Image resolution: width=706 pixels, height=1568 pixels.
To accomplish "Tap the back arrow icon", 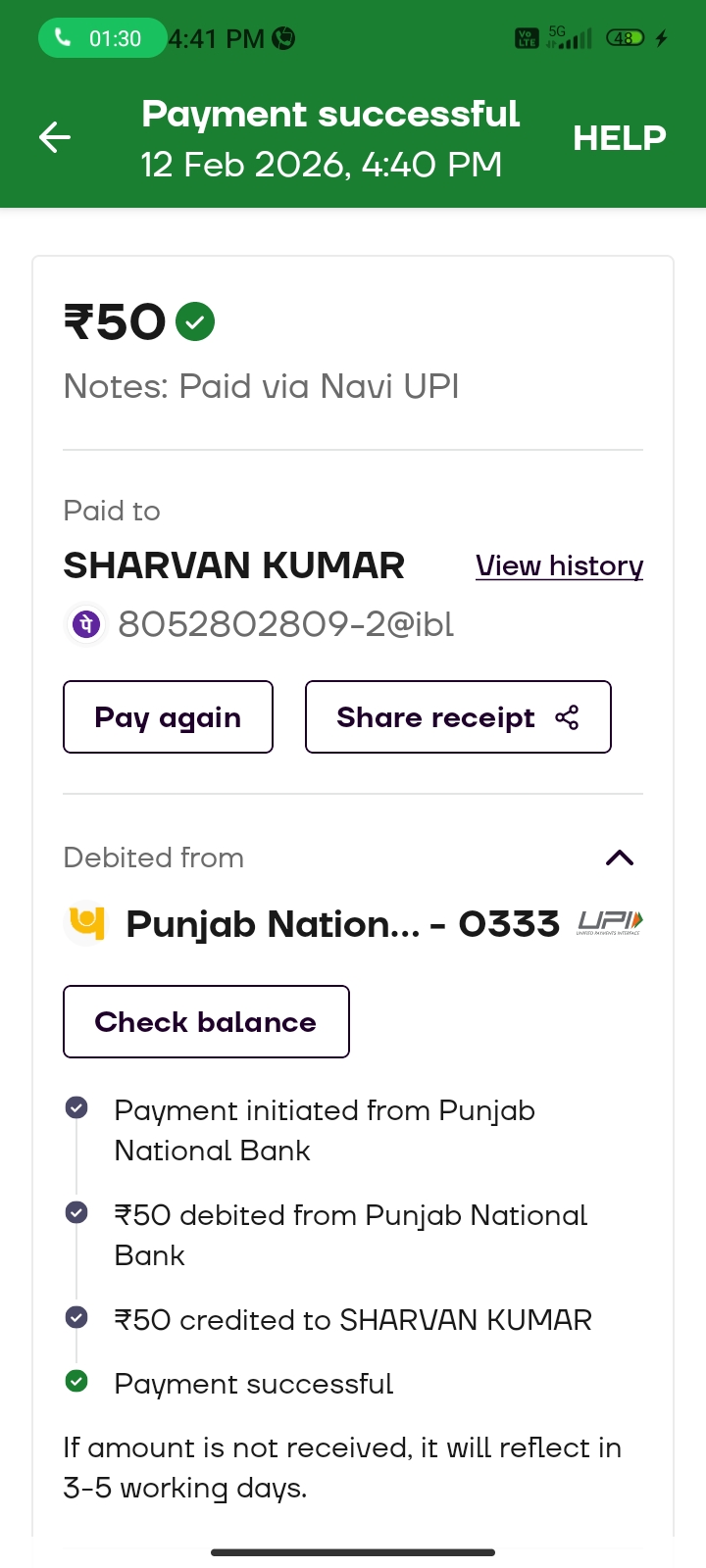I will pyautogui.click(x=55, y=137).
